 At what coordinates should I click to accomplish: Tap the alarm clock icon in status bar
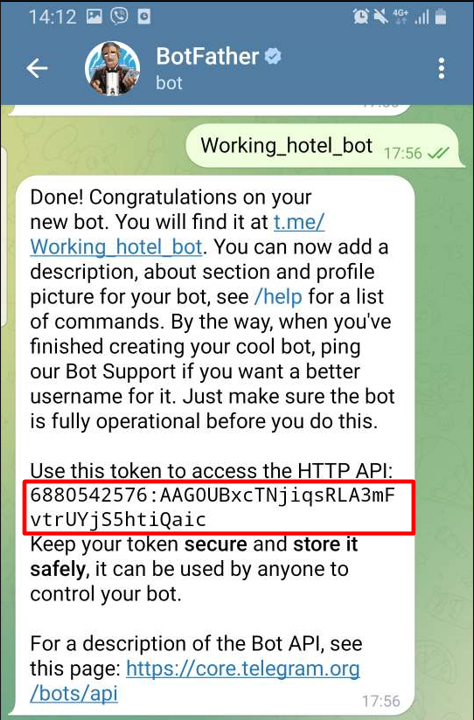361,17
